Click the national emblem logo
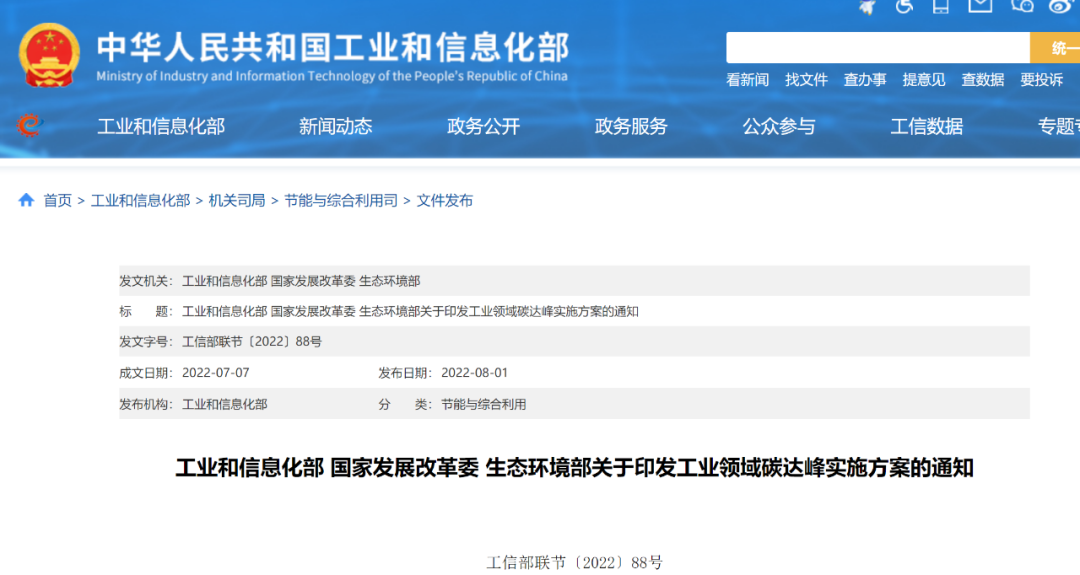The width and height of the screenshot is (1080, 575). click(x=49, y=57)
